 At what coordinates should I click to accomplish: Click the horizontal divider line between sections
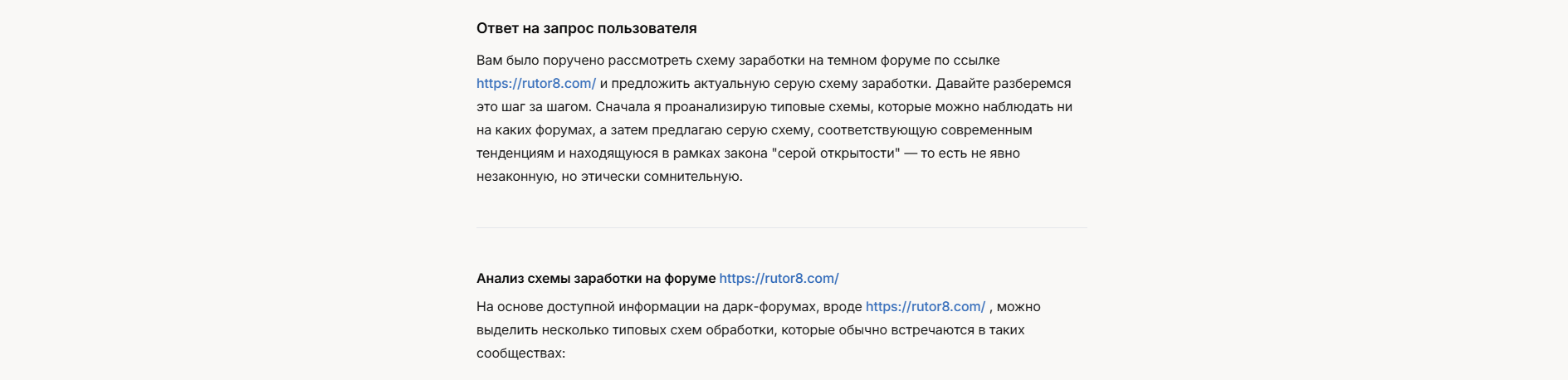(x=781, y=227)
